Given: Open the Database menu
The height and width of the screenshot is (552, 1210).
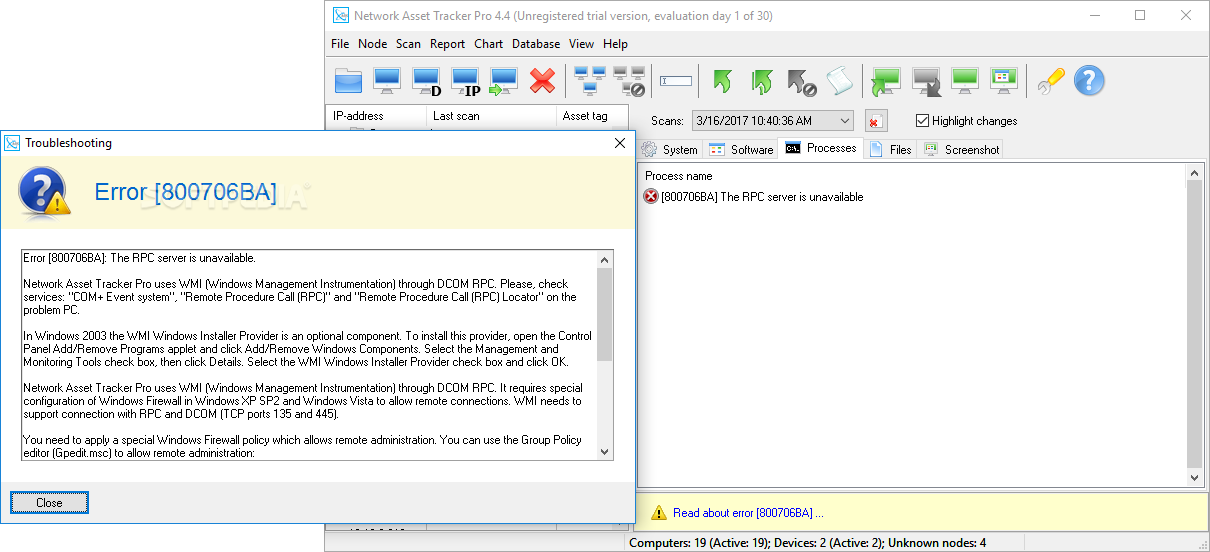Looking at the screenshot, I should pyautogui.click(x=536, y=44).
